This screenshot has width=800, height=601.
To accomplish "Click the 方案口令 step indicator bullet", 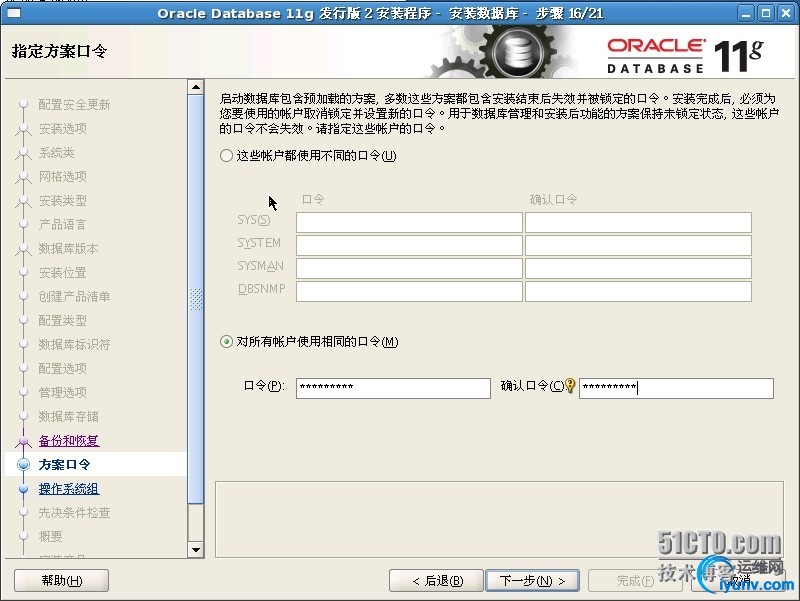I will [x=22, y=464].
